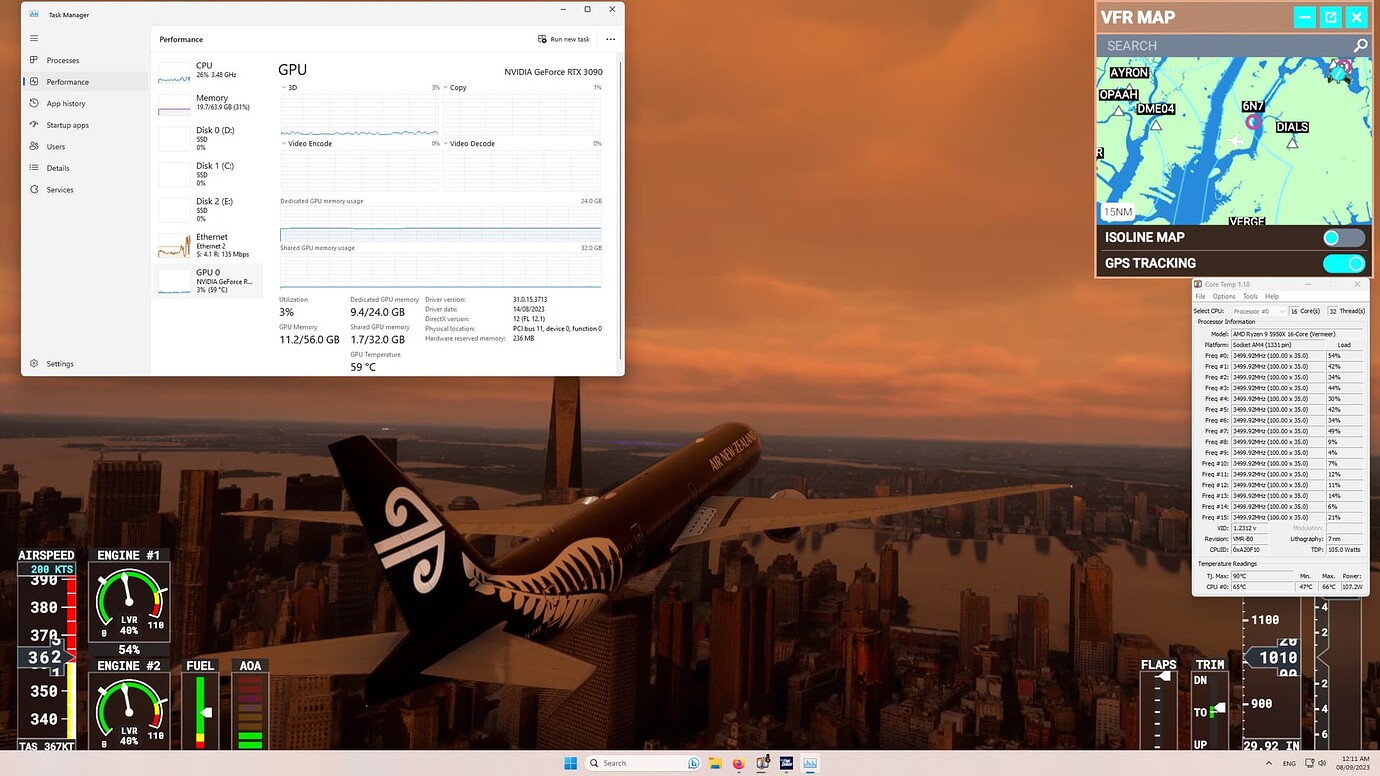Change the 3D graph metric dropdown
1380x776 pixels.
(x=286, y=87)
